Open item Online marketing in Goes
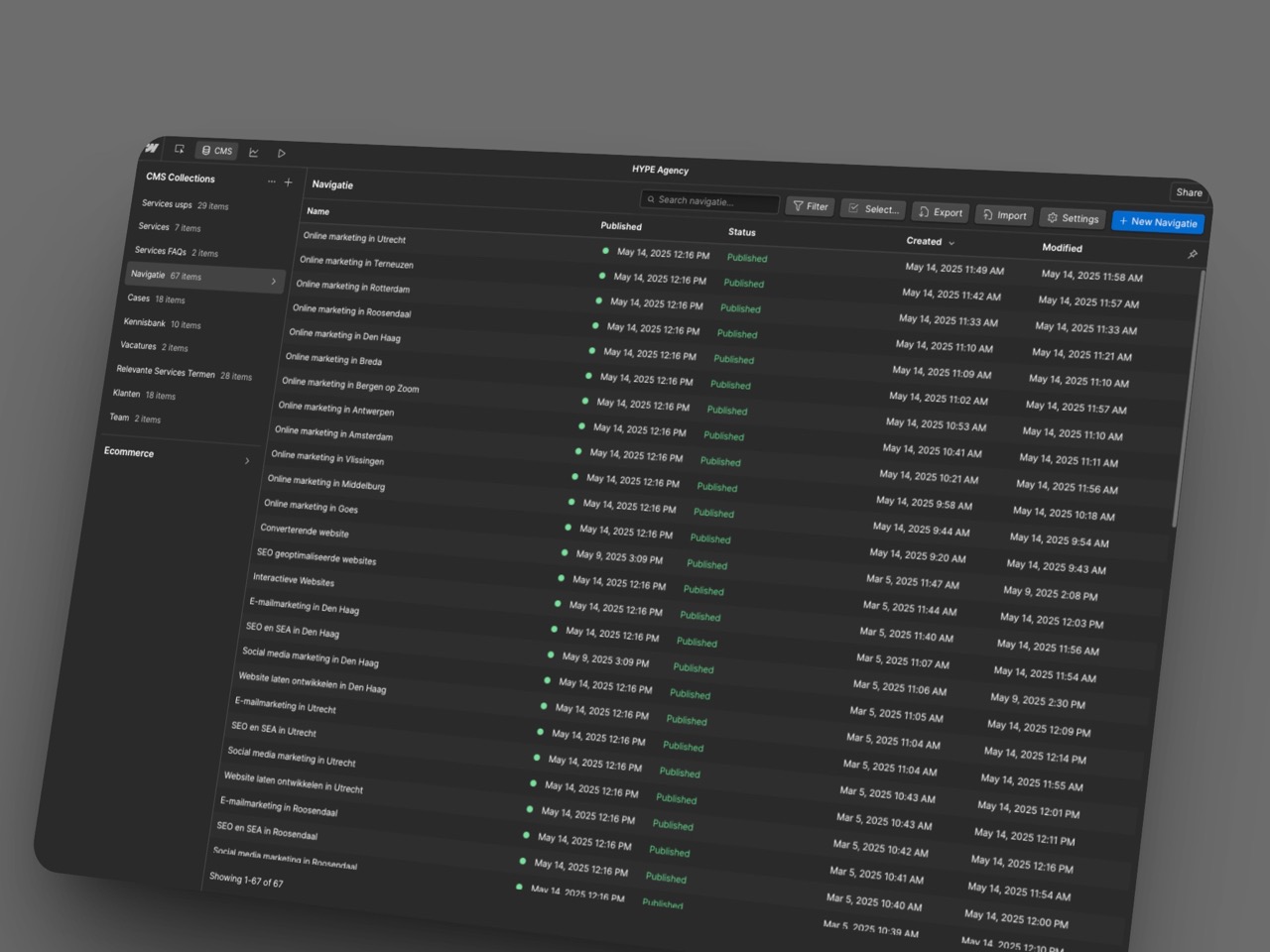This screenshot has height=952, width=1270. [x=311, y=507]
